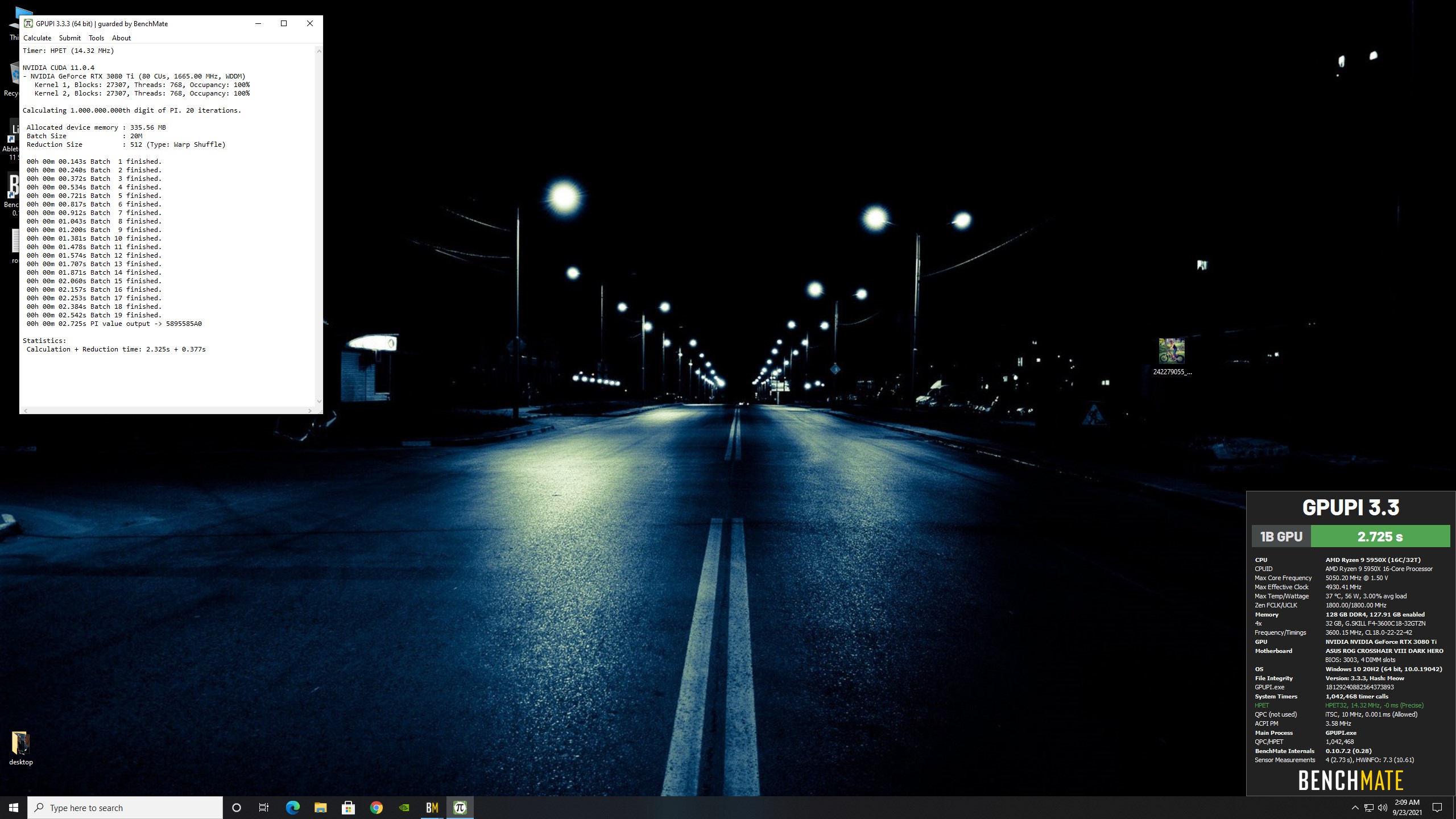Open the Windows Start menu
This screenshot has height=819, width=1456.
point(14,808)
